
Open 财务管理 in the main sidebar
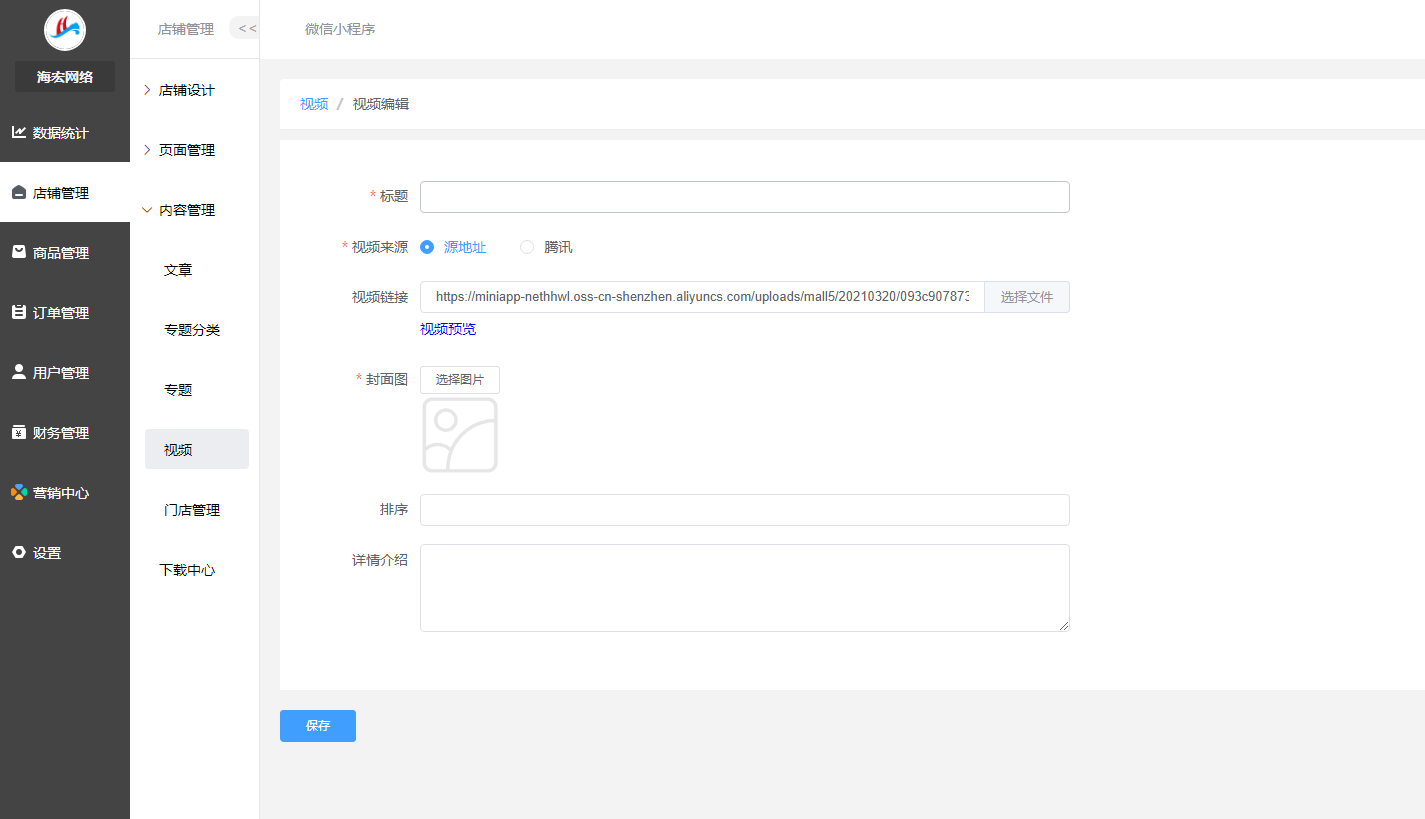pyautogui.click(x=65, y=432)
